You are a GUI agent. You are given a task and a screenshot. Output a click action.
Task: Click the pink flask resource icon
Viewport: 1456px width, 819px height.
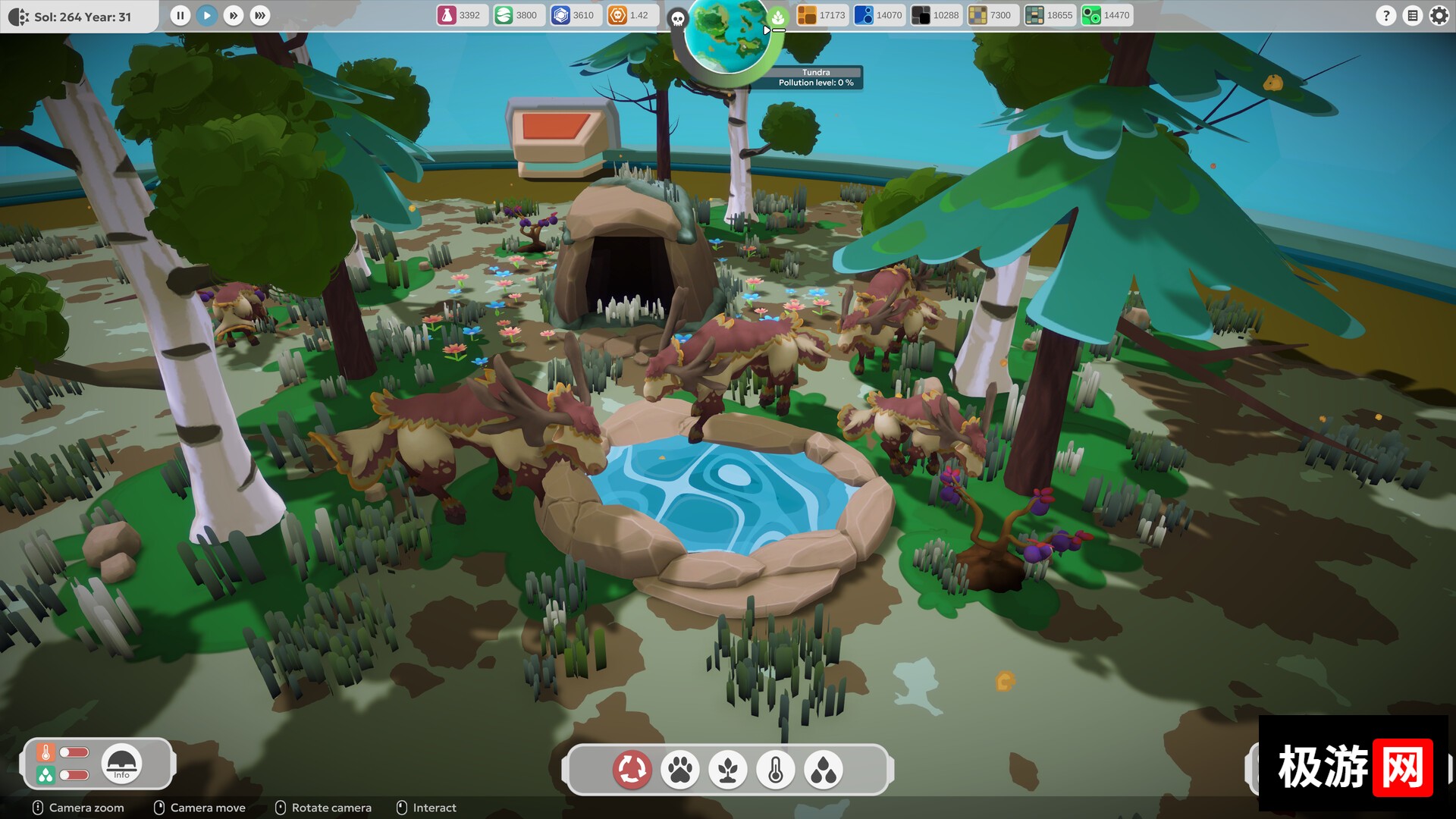(x=447, y=15)
